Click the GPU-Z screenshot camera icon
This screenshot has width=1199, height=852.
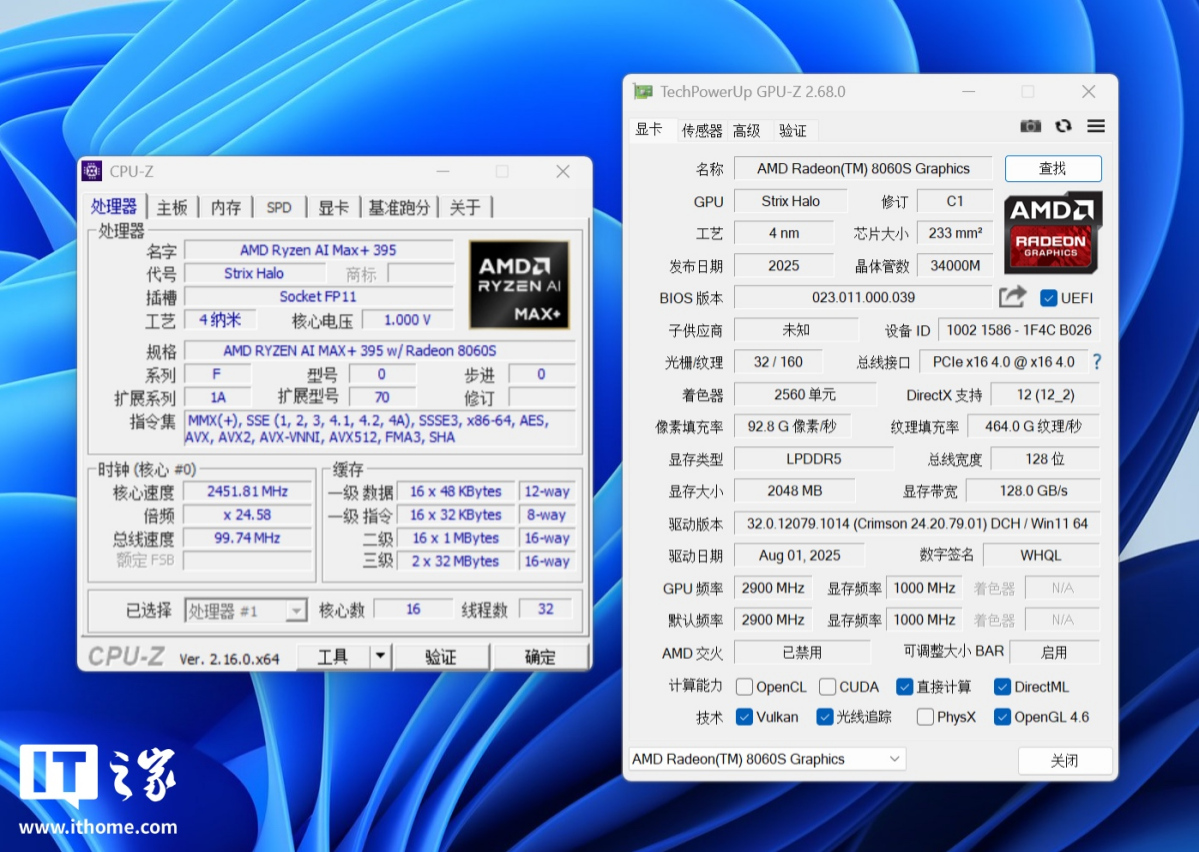click(1030, 126)
